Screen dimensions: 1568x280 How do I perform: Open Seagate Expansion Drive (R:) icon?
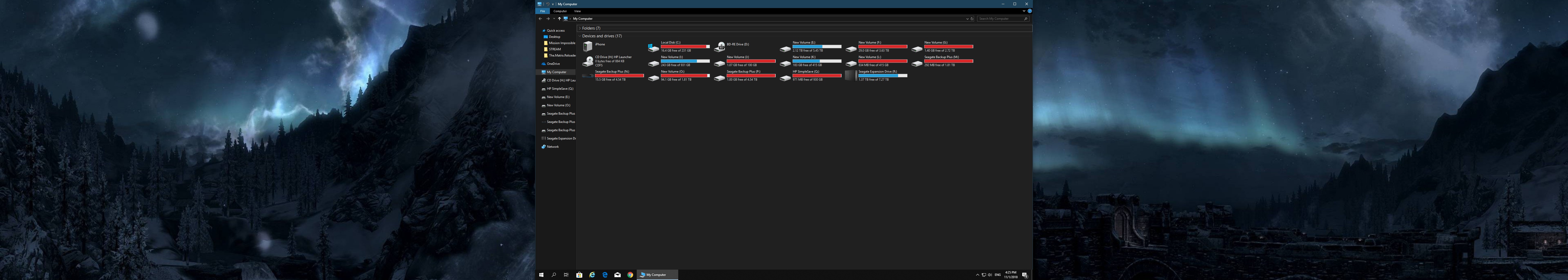point(851,76)
